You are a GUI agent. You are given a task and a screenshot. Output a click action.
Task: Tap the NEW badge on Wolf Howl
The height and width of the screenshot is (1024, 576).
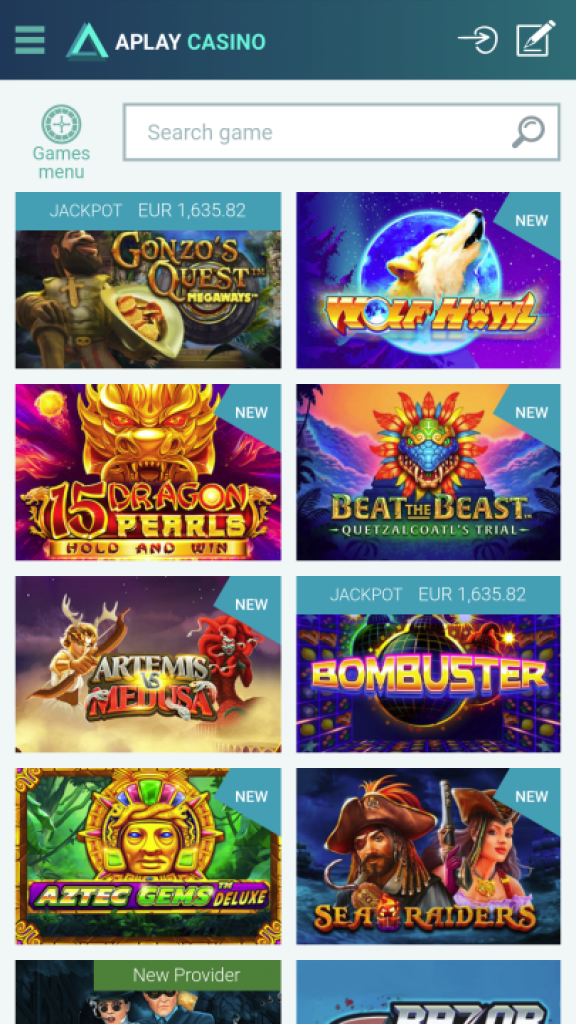[531, 221]
